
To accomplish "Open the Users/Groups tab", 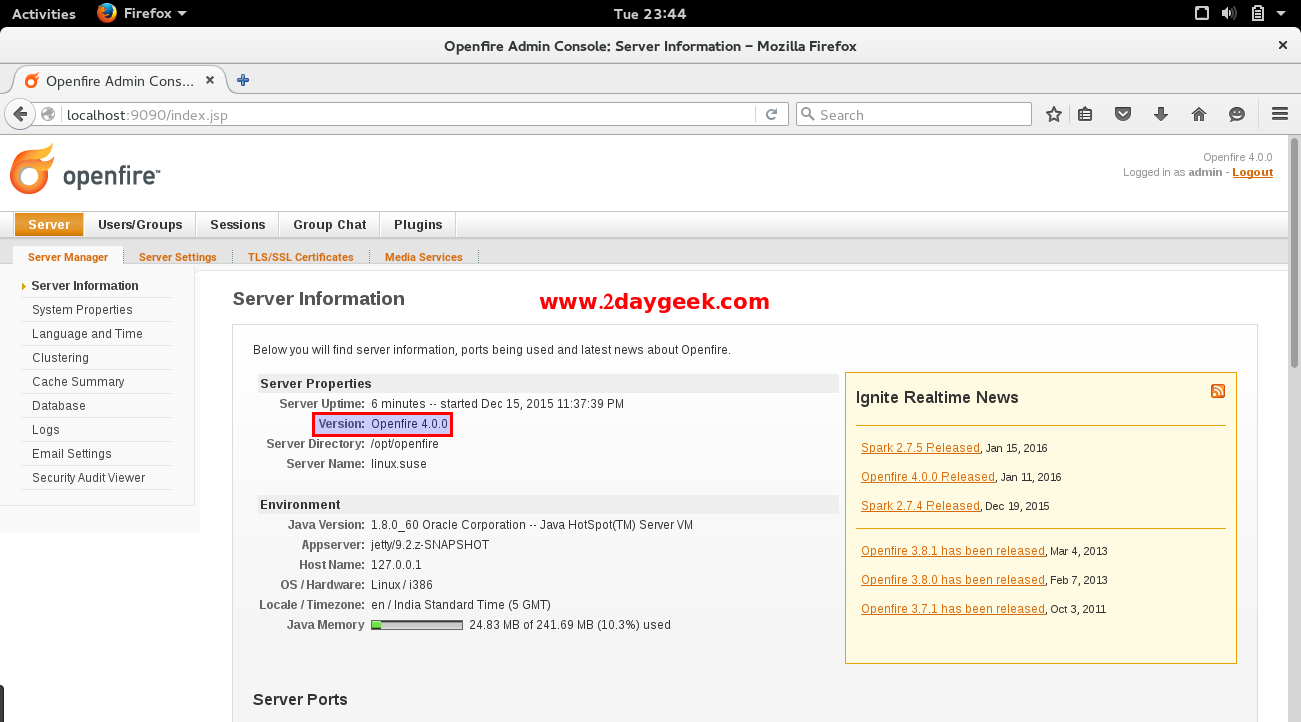I will pyautogui.click(x=140, y=224).
